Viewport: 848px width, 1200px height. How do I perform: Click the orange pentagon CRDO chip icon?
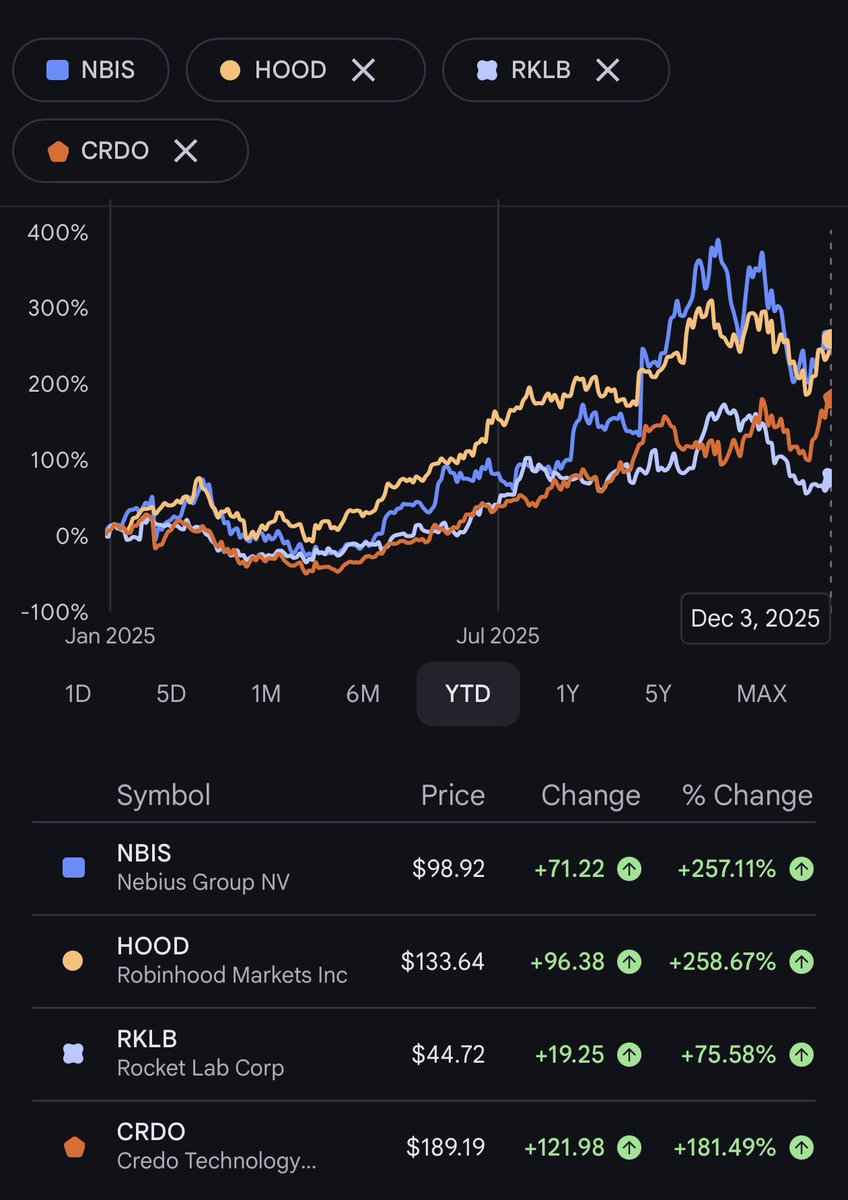(58, 151)
